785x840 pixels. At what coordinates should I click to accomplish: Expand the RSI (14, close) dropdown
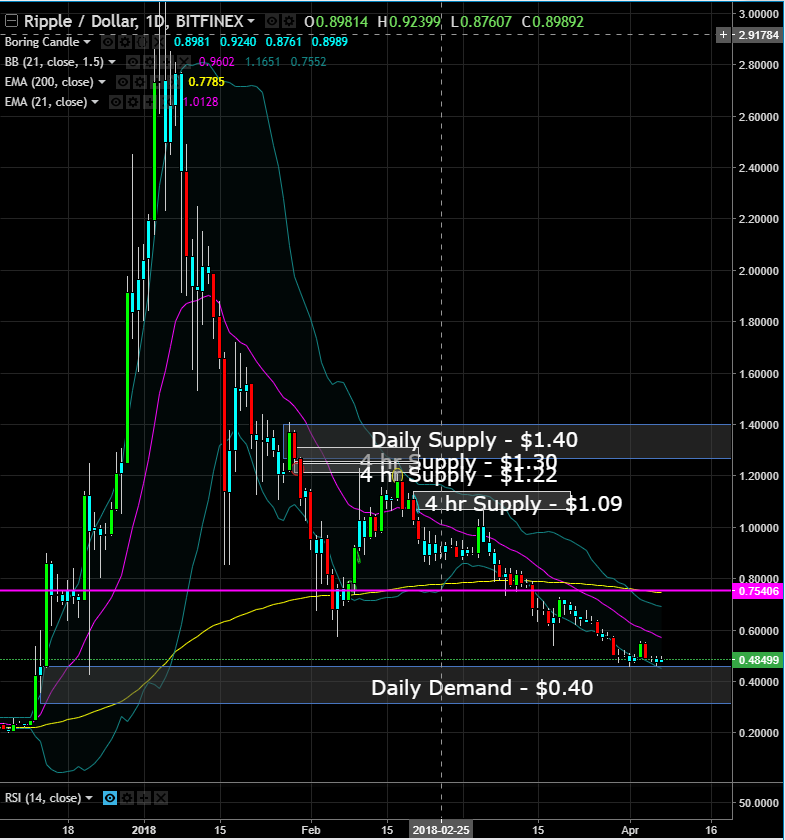click(89, 798)
